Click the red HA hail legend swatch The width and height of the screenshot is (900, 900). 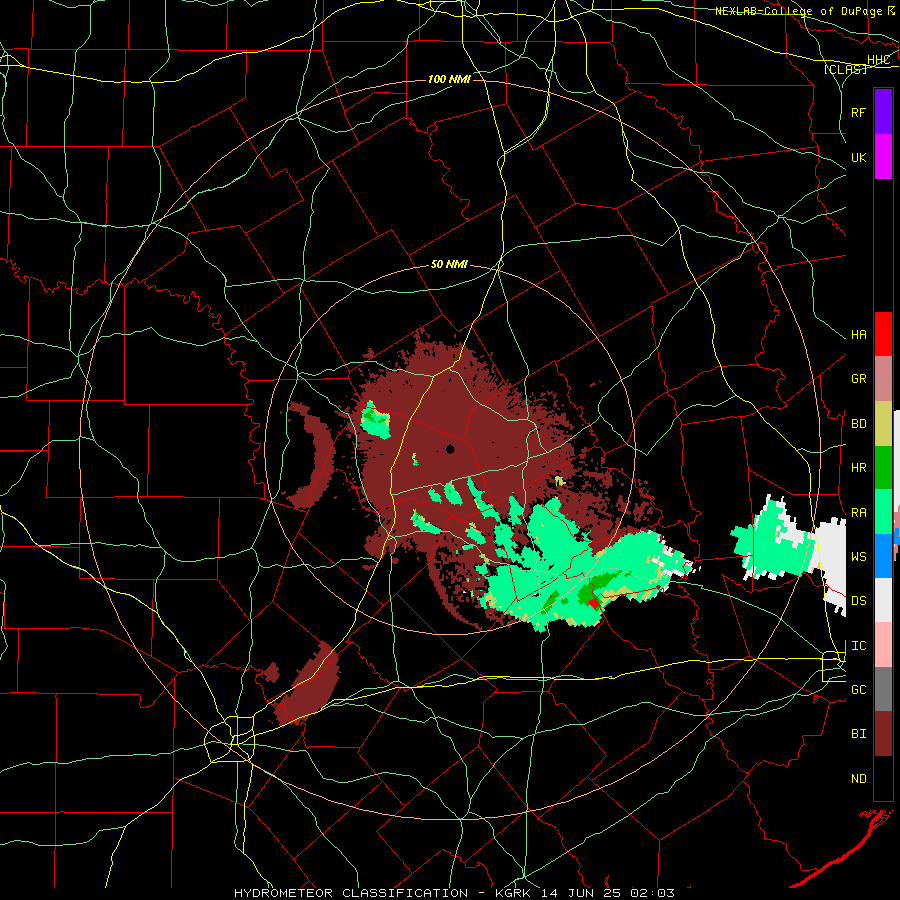pyautogui.click(x=883, y=334)
